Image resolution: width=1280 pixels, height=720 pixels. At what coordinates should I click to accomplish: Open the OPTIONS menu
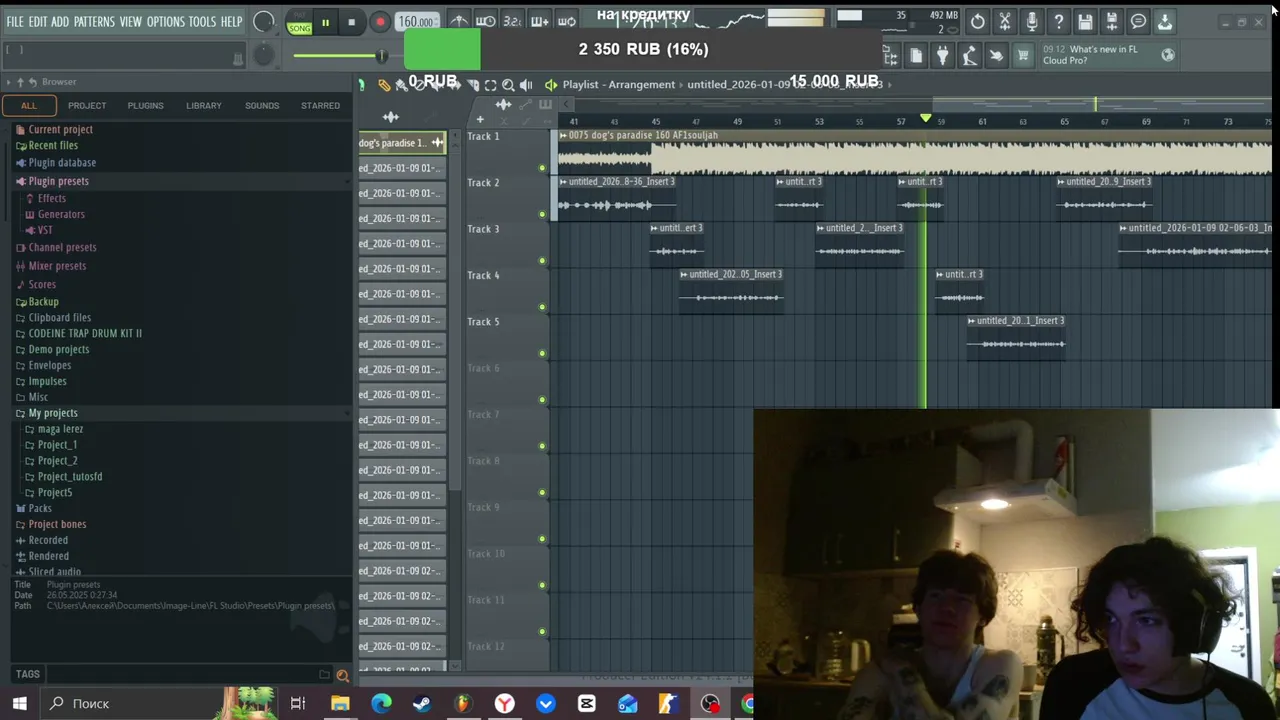pos(165,22)
